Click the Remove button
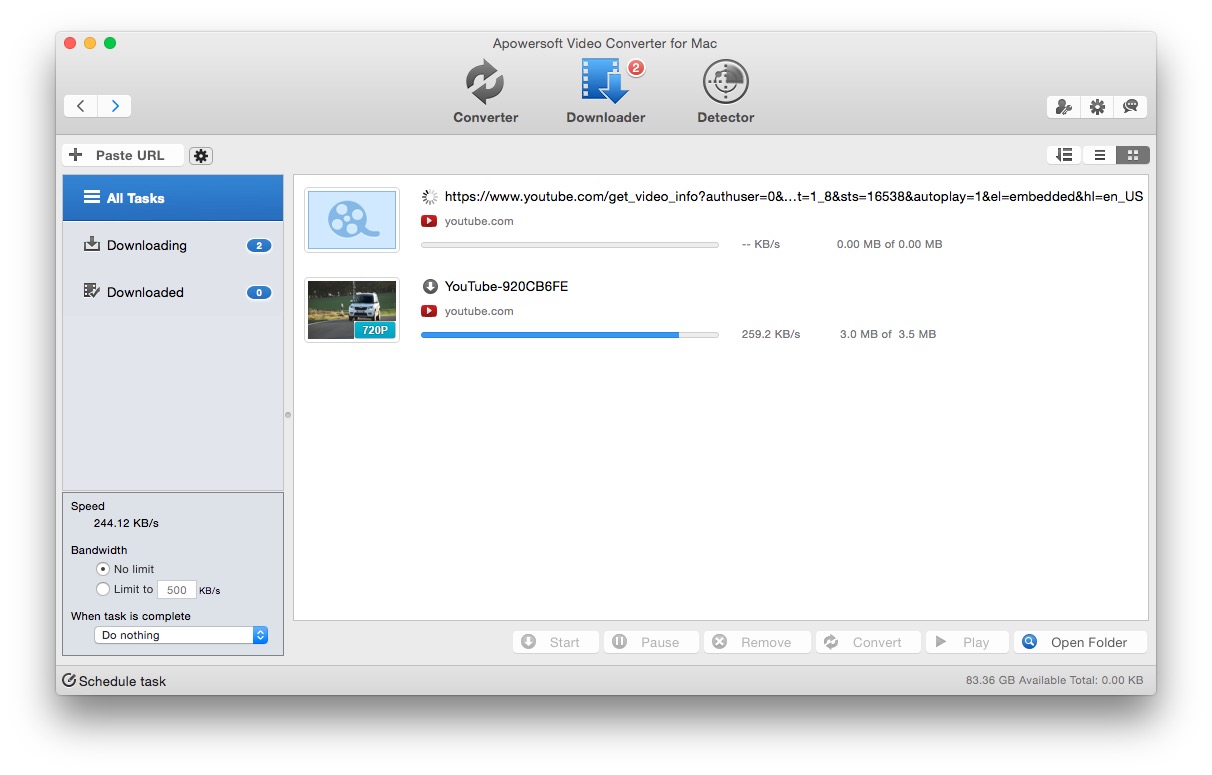 point(757,642)
